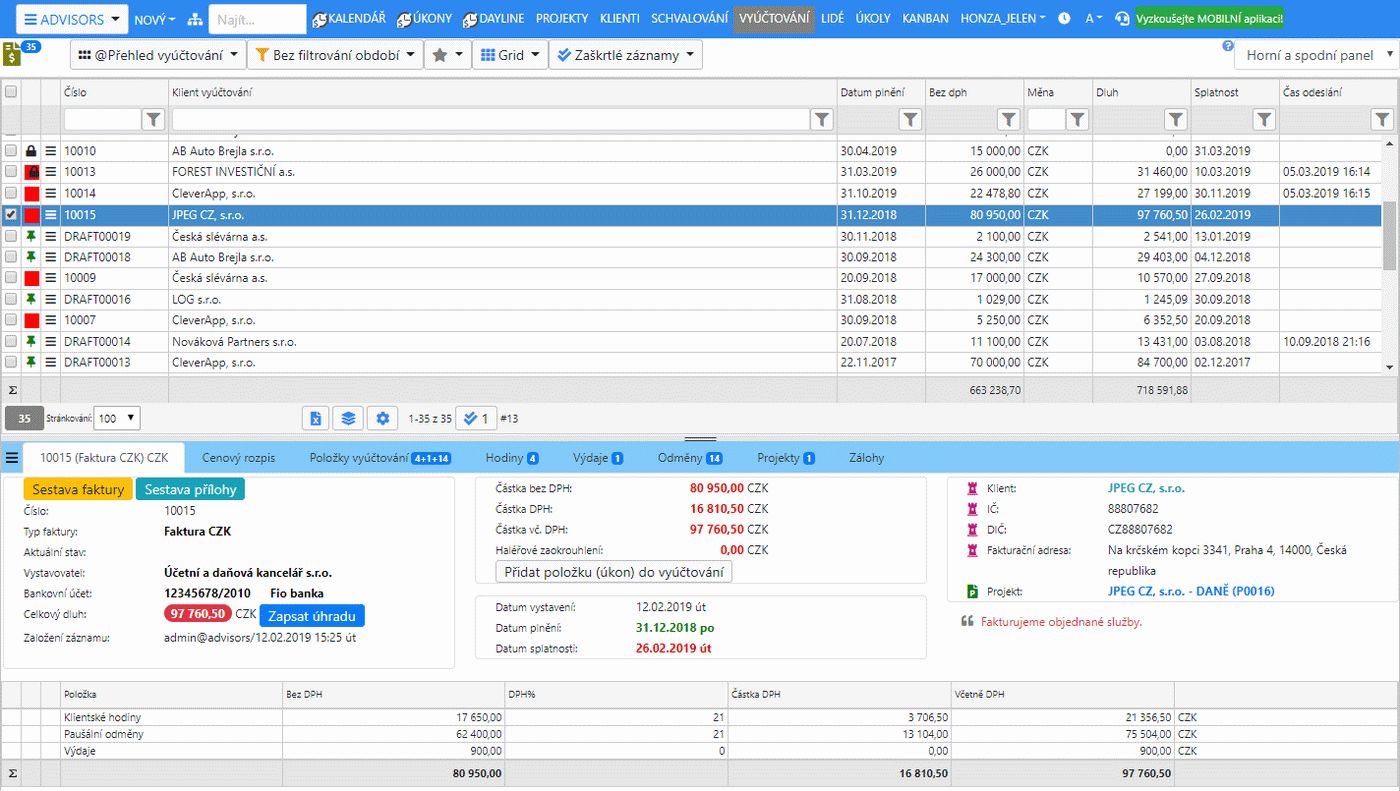Click the ÚKONY item with wrench icon

424,19
